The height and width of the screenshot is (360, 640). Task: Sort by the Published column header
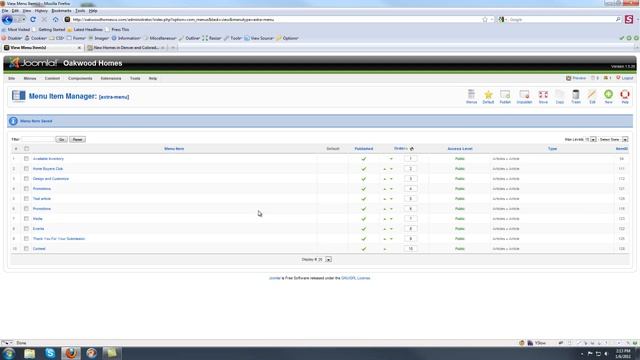coord(364,149)
